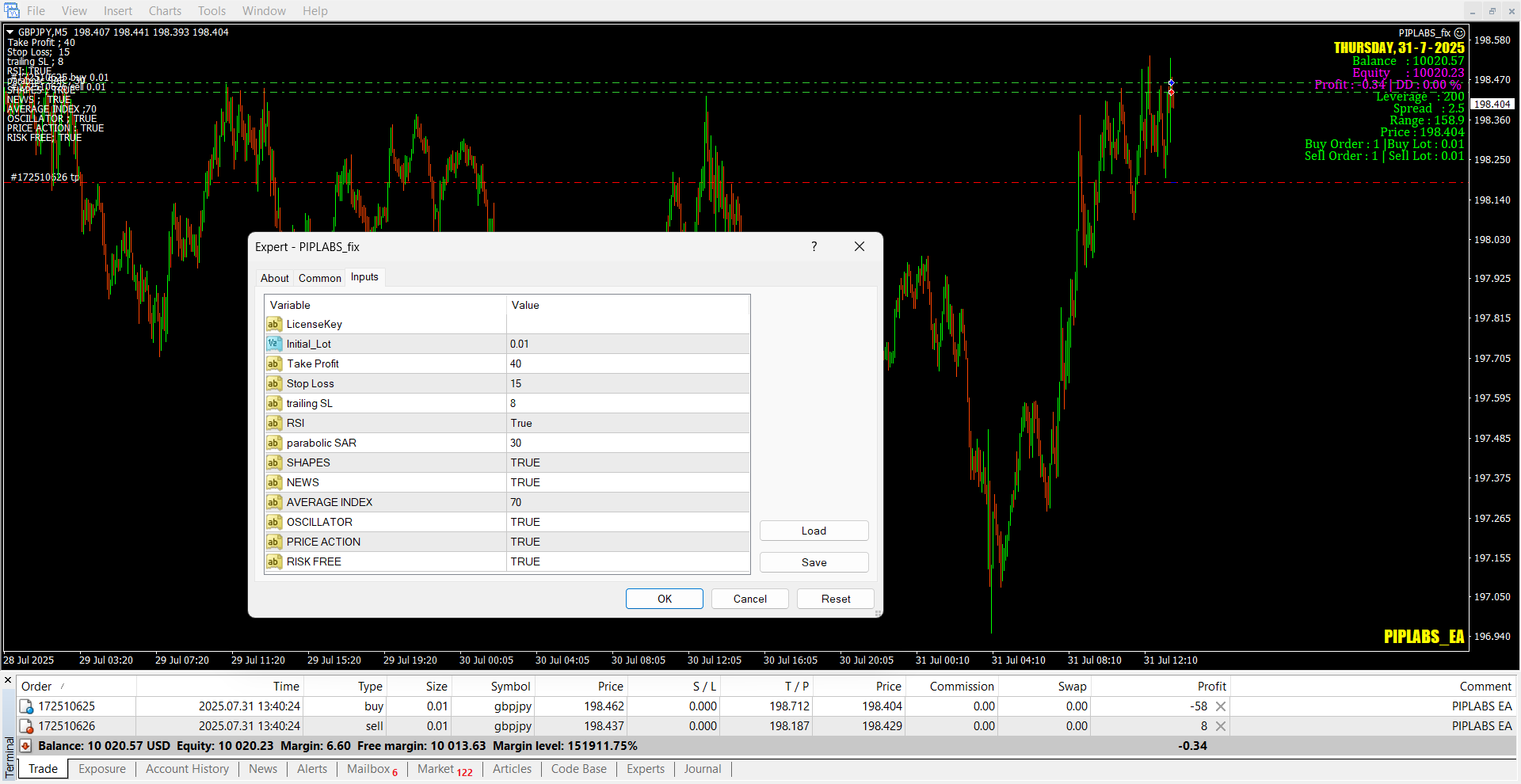Sort orders by the Order column header
The height and width of the screenshot is (784, 1521).
[36, 687]
